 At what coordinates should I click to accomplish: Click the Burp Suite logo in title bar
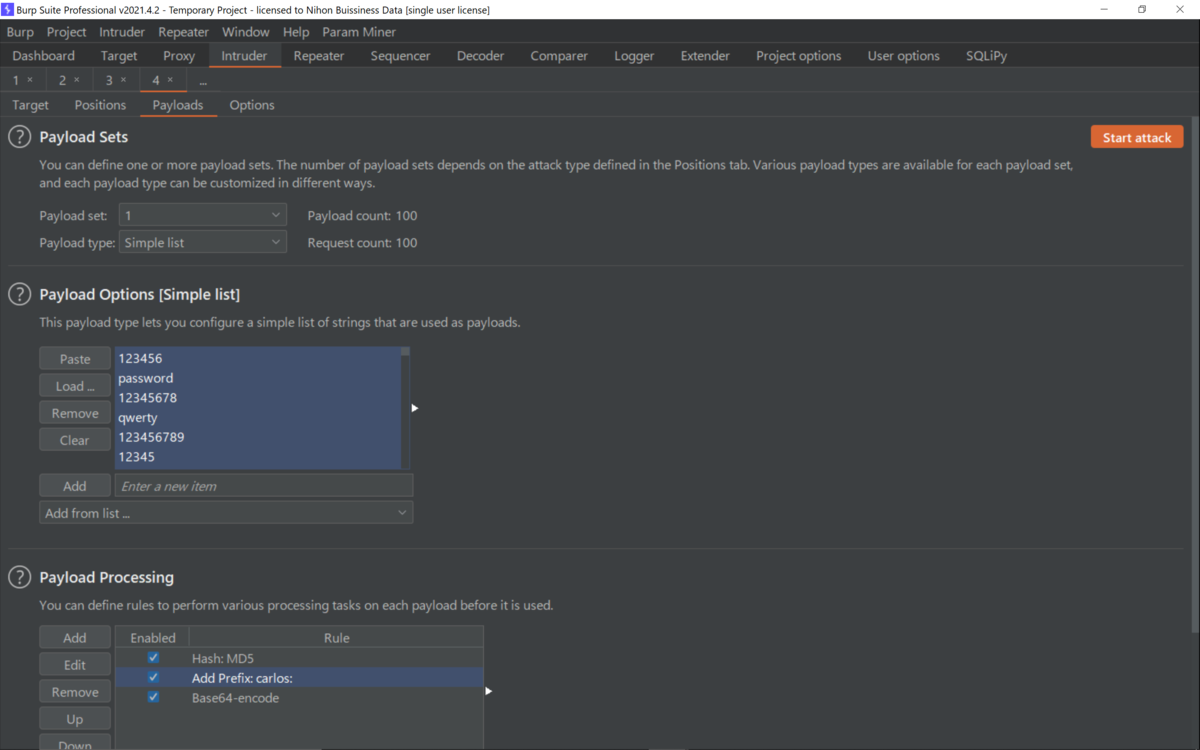[x=8, y=9]
